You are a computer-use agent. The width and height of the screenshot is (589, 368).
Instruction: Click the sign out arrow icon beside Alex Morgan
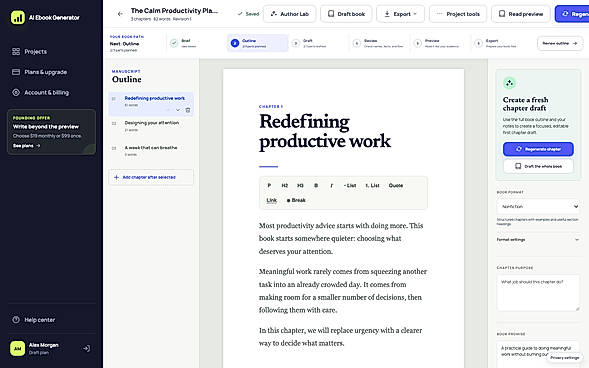87,348
